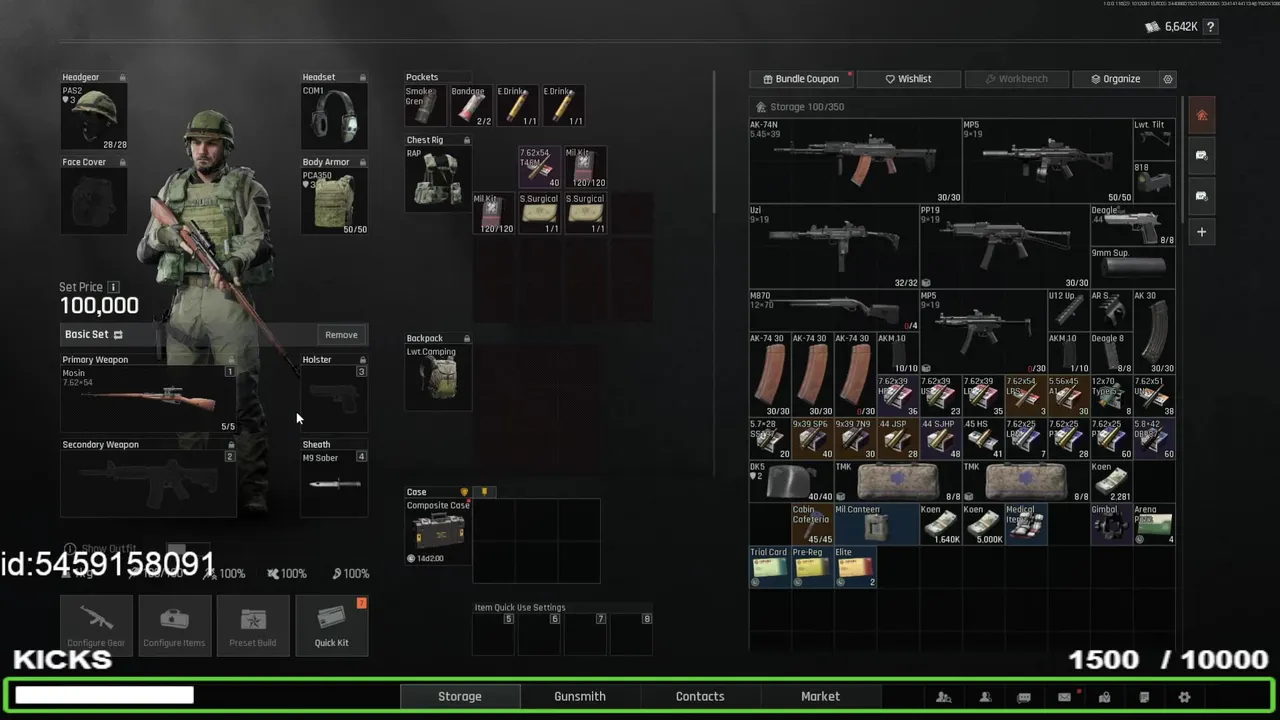The image size is (1280, 720).
Task: Select the Koen stack worth 5.000K
Action: [983, 524]
